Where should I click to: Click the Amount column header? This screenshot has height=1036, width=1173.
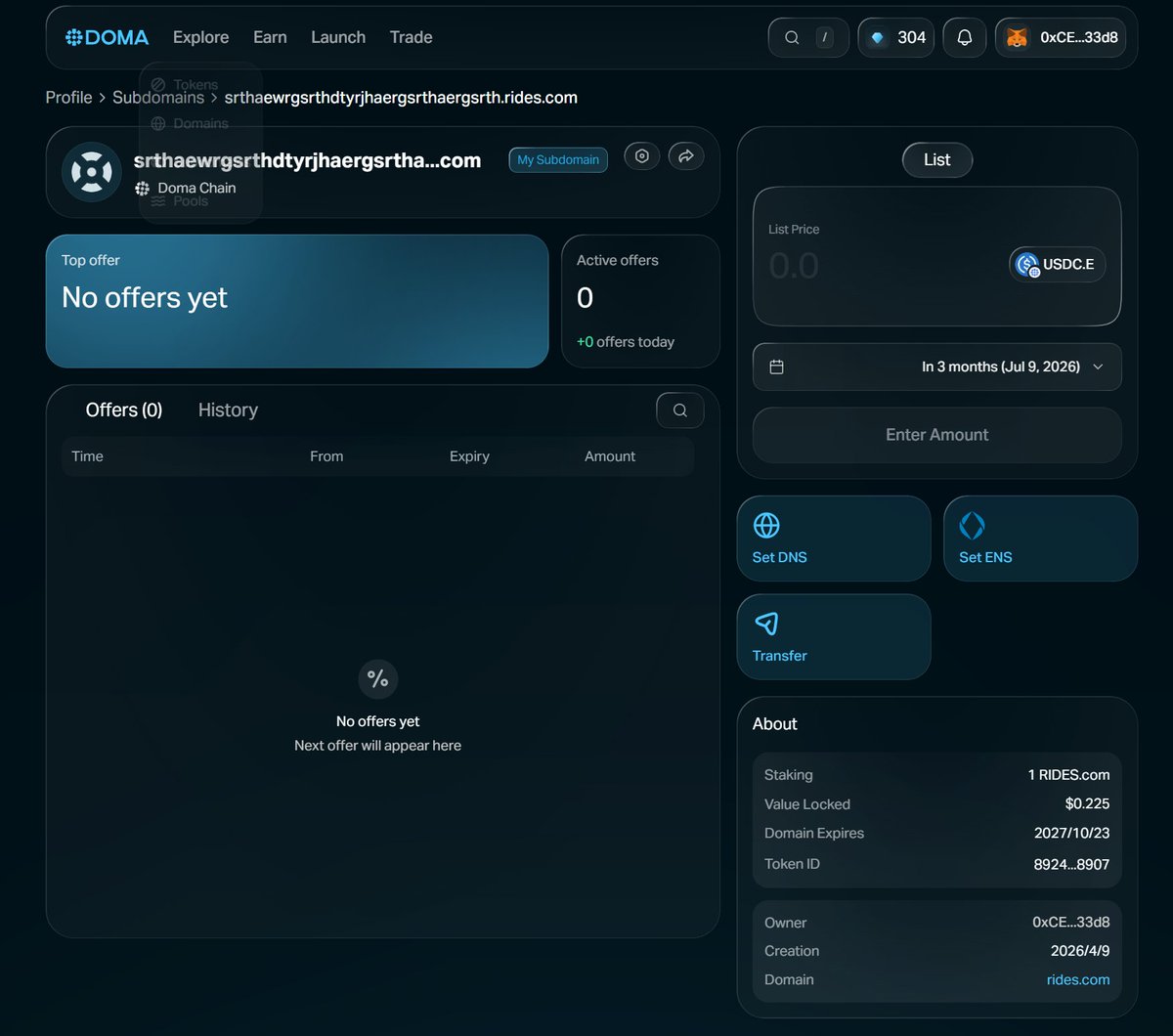(x=610, y=456)
